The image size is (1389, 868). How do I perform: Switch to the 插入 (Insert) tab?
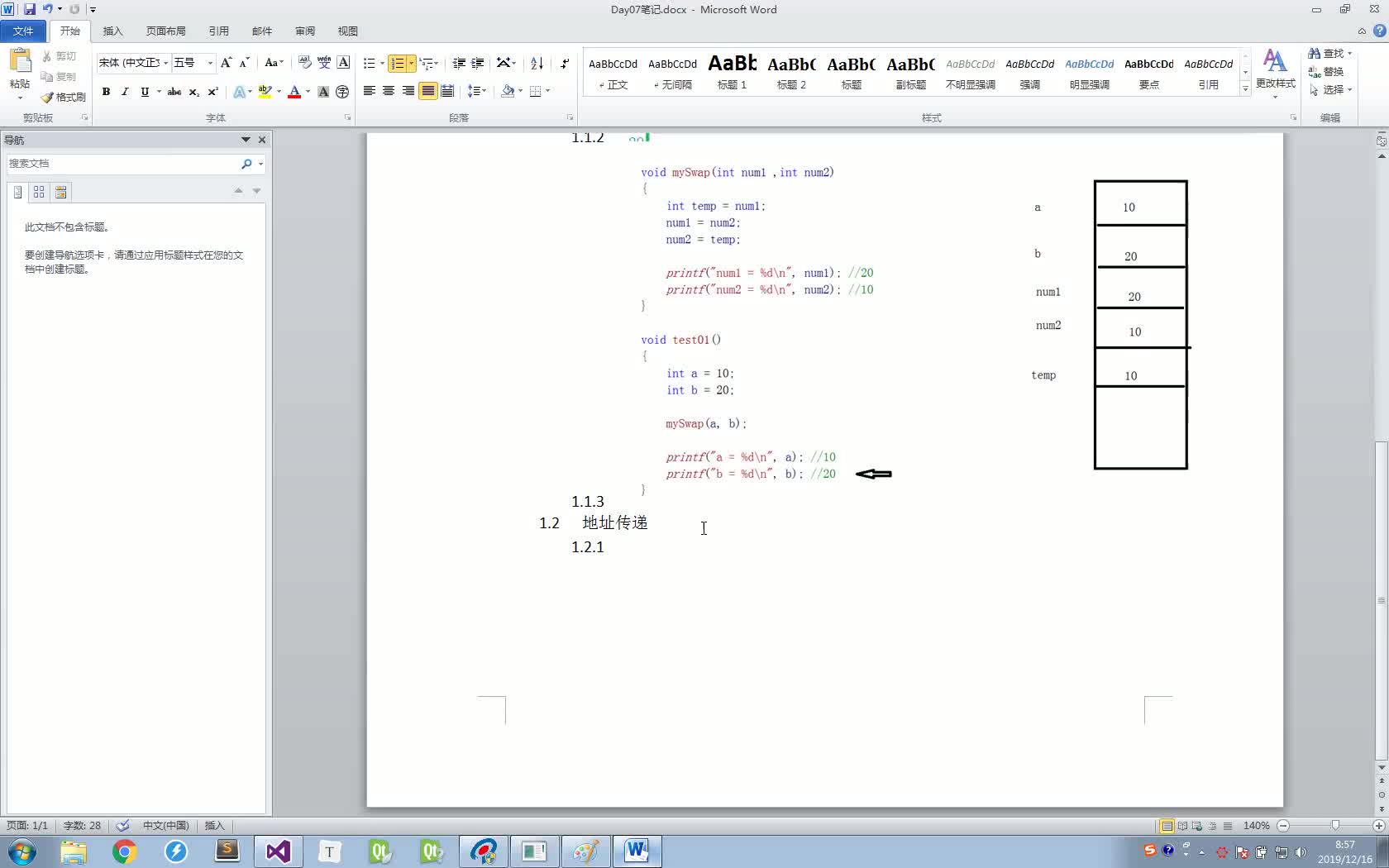(112, 31)
